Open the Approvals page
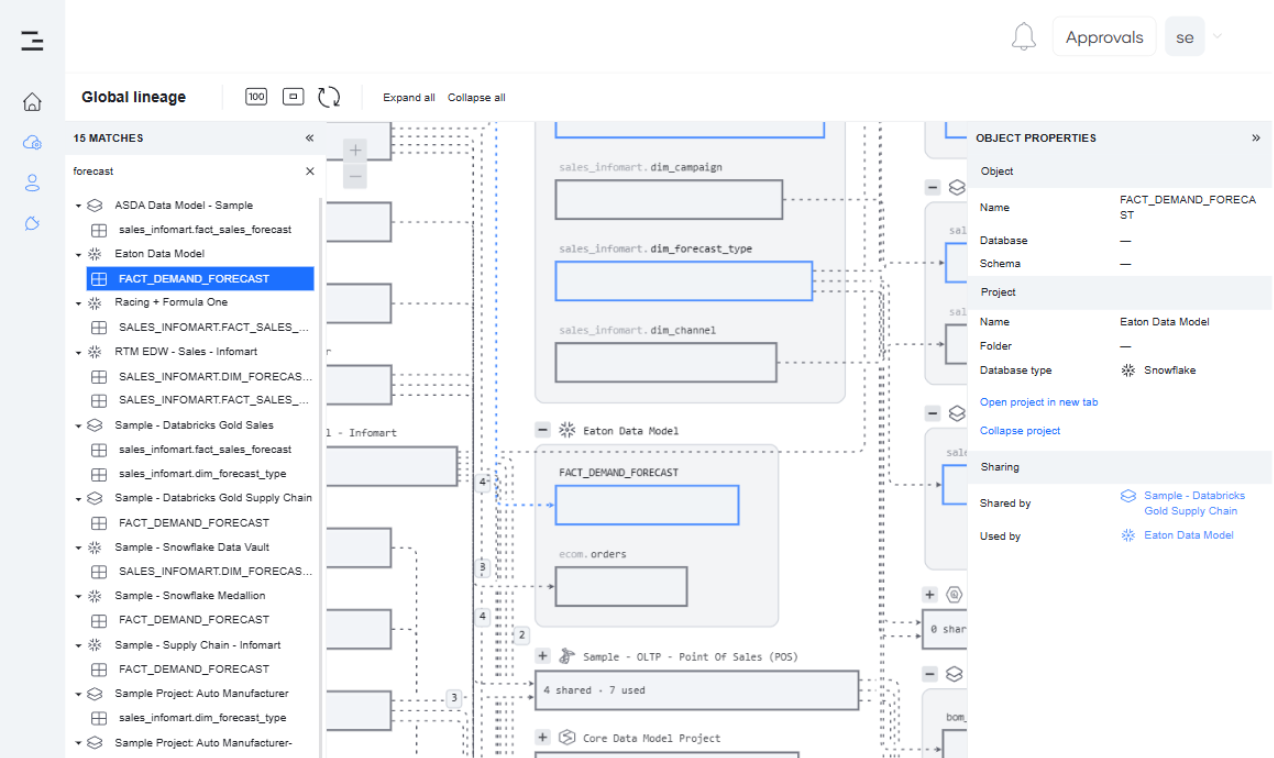 [x=1104, y=37]
